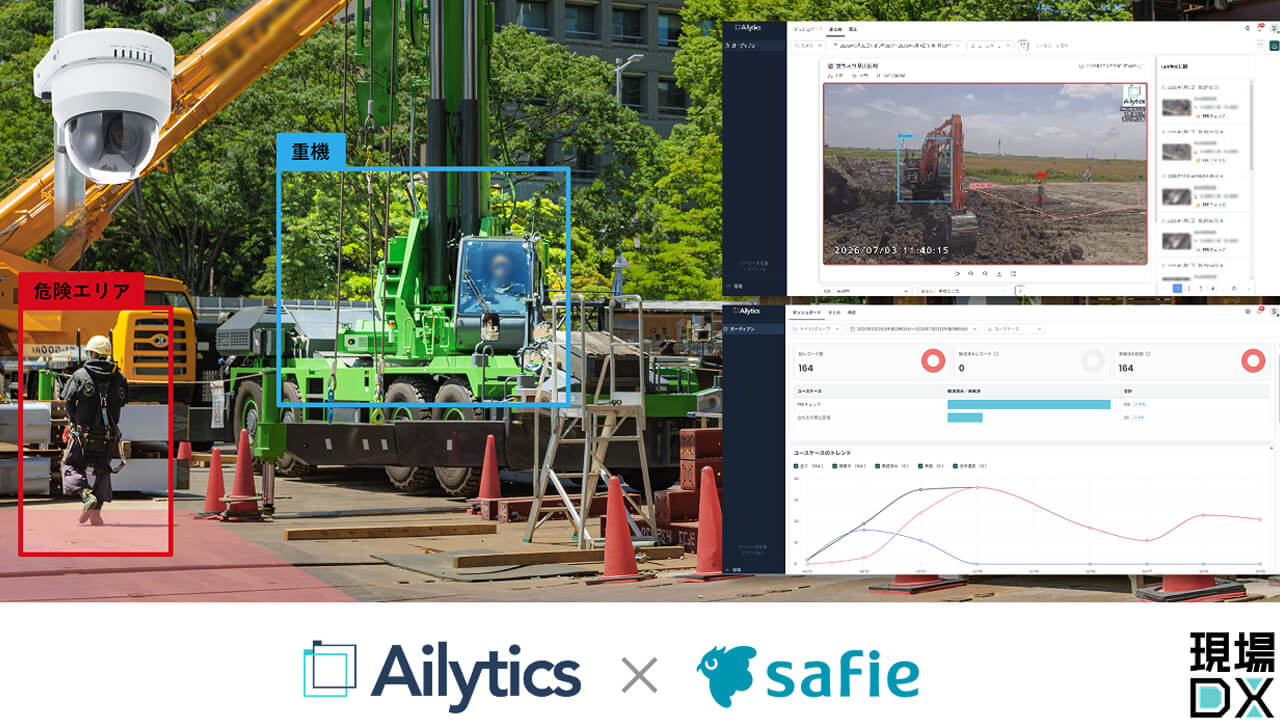The width and height of the screenshot is (1280, 720).
Task: Select first tab in video window
Action: click(x=808, y=29)
